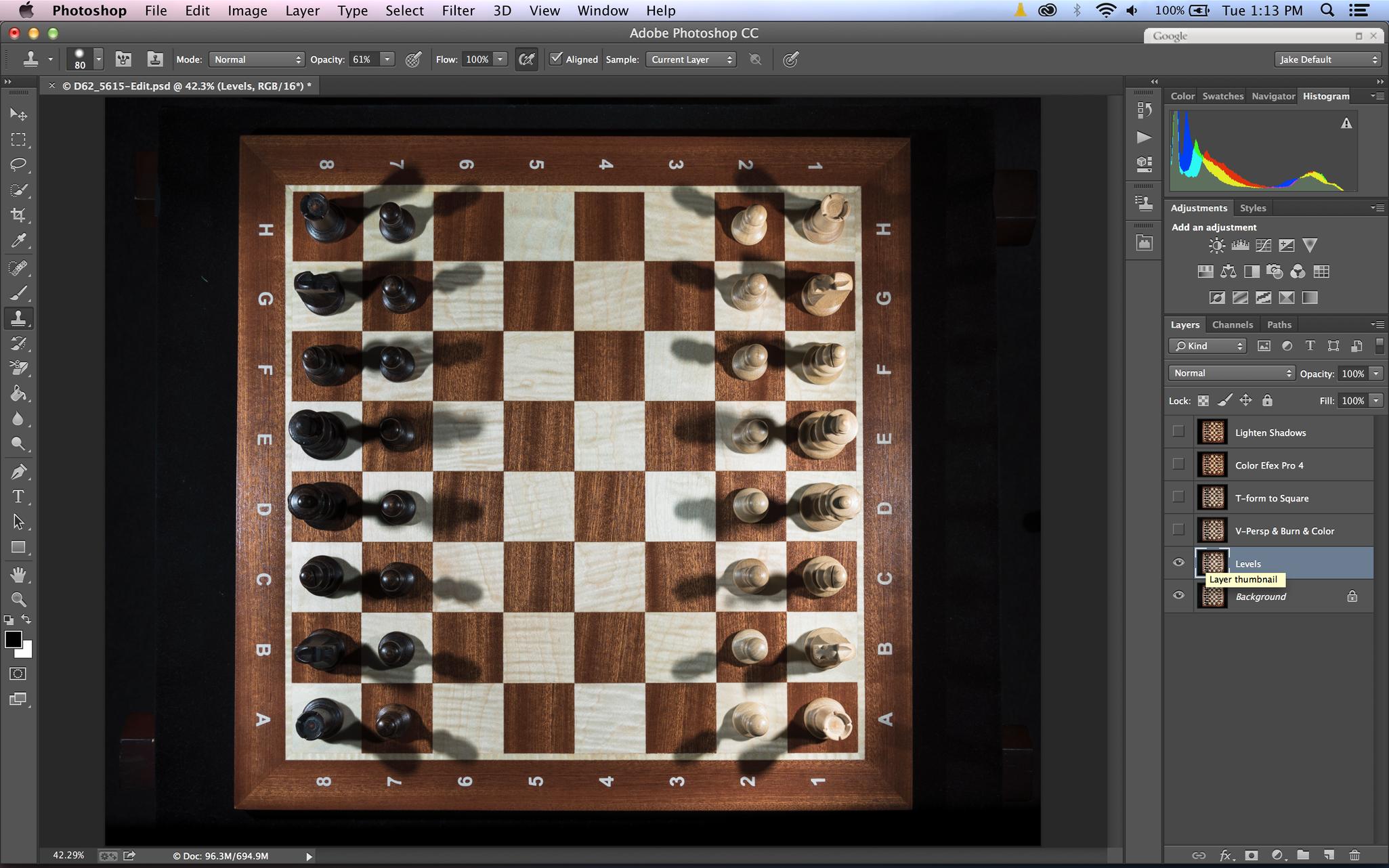This screenshot has width=1389, height=868.
Task: Open the Filter menu
Action: 458,11
